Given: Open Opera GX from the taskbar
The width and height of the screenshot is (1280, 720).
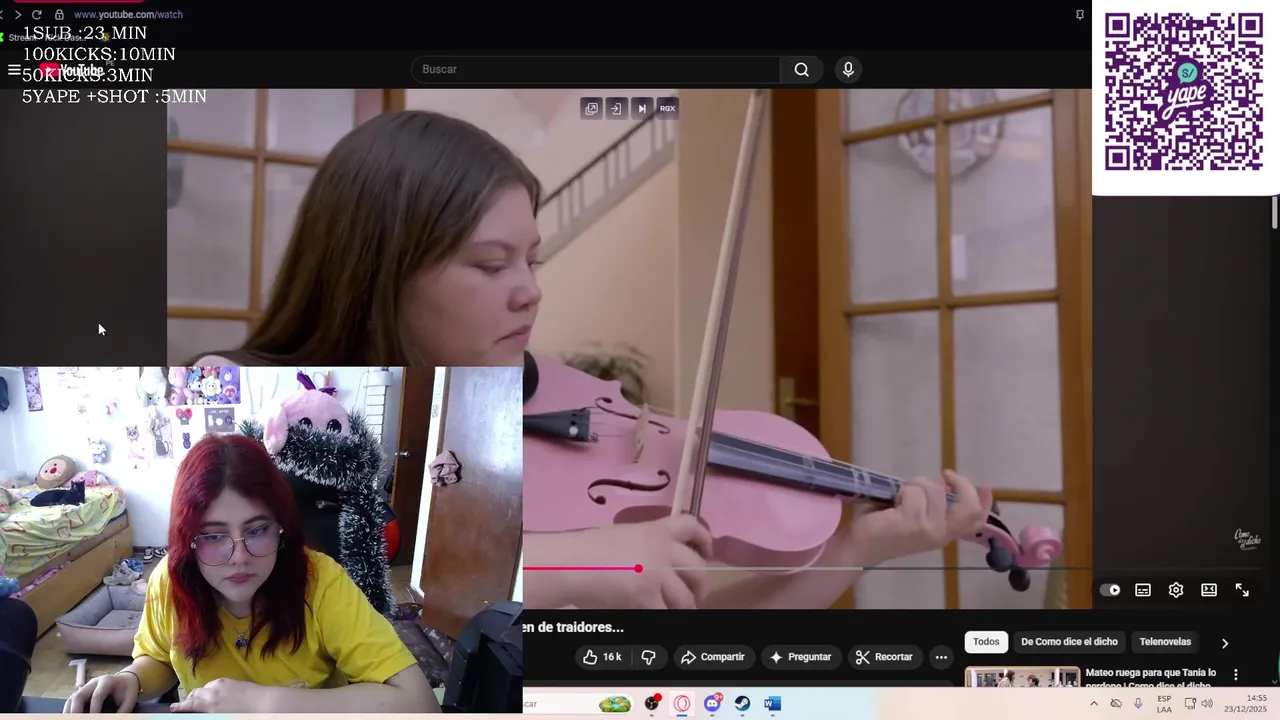Looking at the screenshot, I should click(x=682, y=704).
